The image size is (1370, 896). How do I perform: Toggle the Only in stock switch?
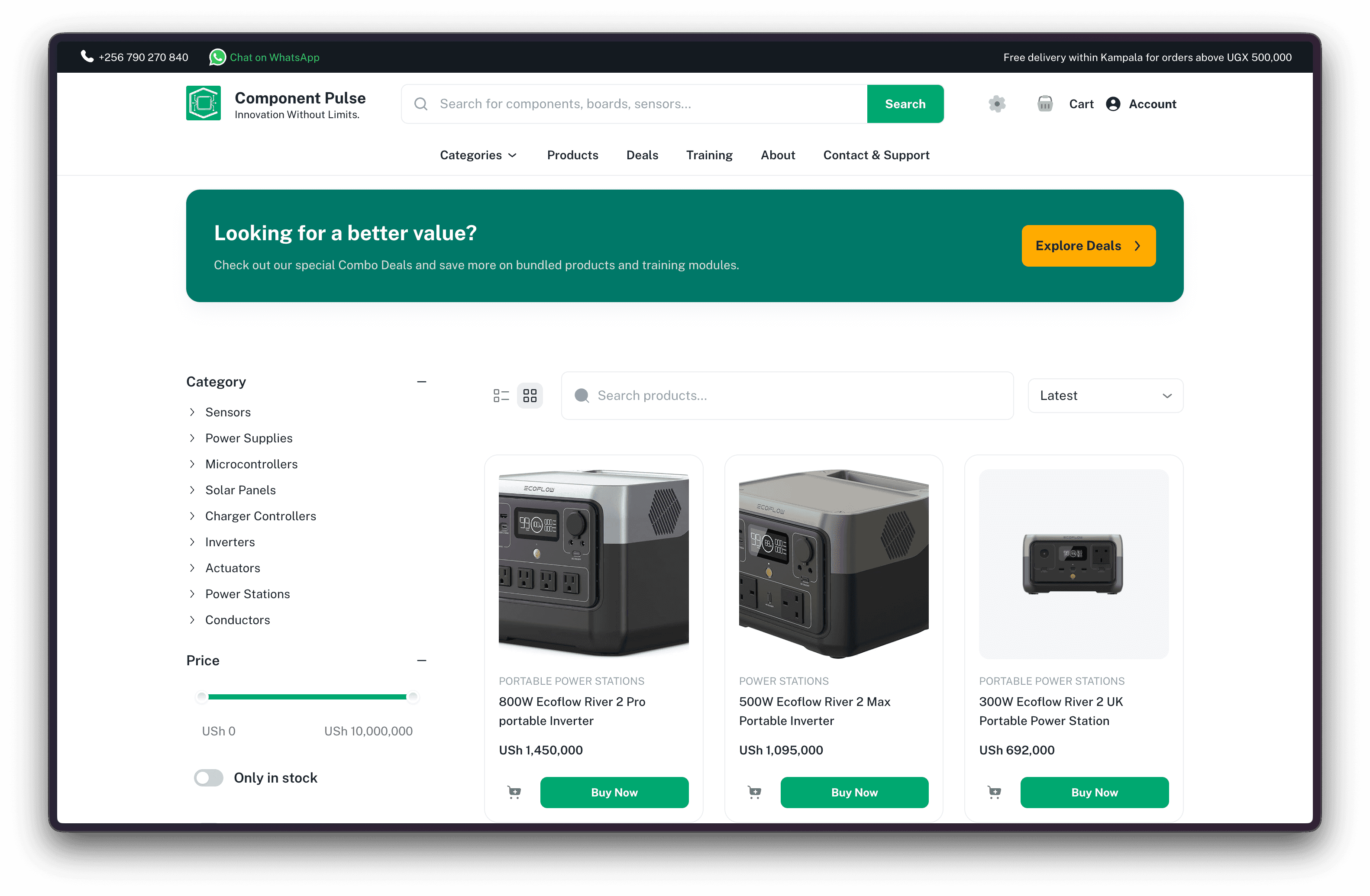[x=208, y=777]
